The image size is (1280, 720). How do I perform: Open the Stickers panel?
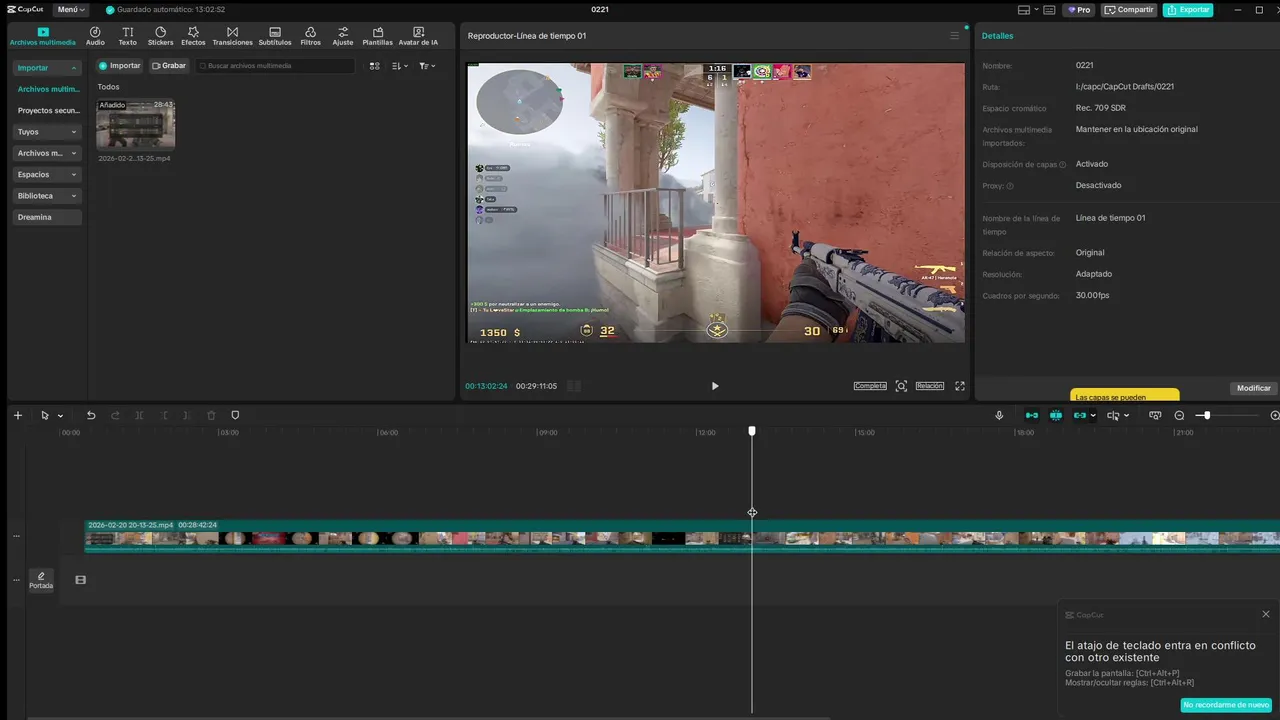(x=160, y=36)
